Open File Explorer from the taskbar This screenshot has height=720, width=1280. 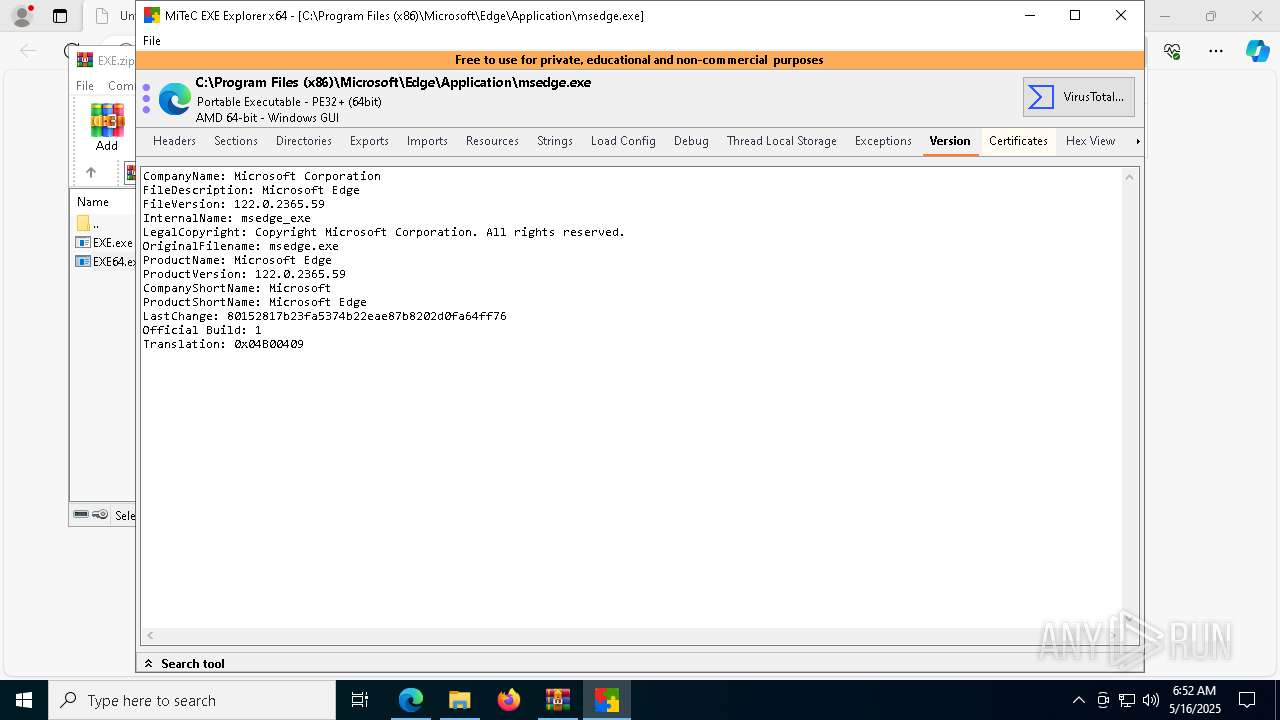(460, 700)
